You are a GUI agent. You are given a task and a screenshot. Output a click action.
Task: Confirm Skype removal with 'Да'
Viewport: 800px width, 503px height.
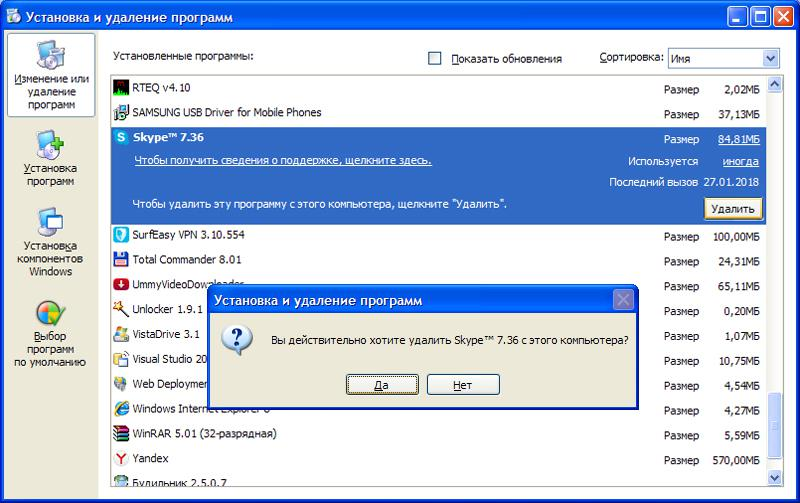[x=382, y=385]
